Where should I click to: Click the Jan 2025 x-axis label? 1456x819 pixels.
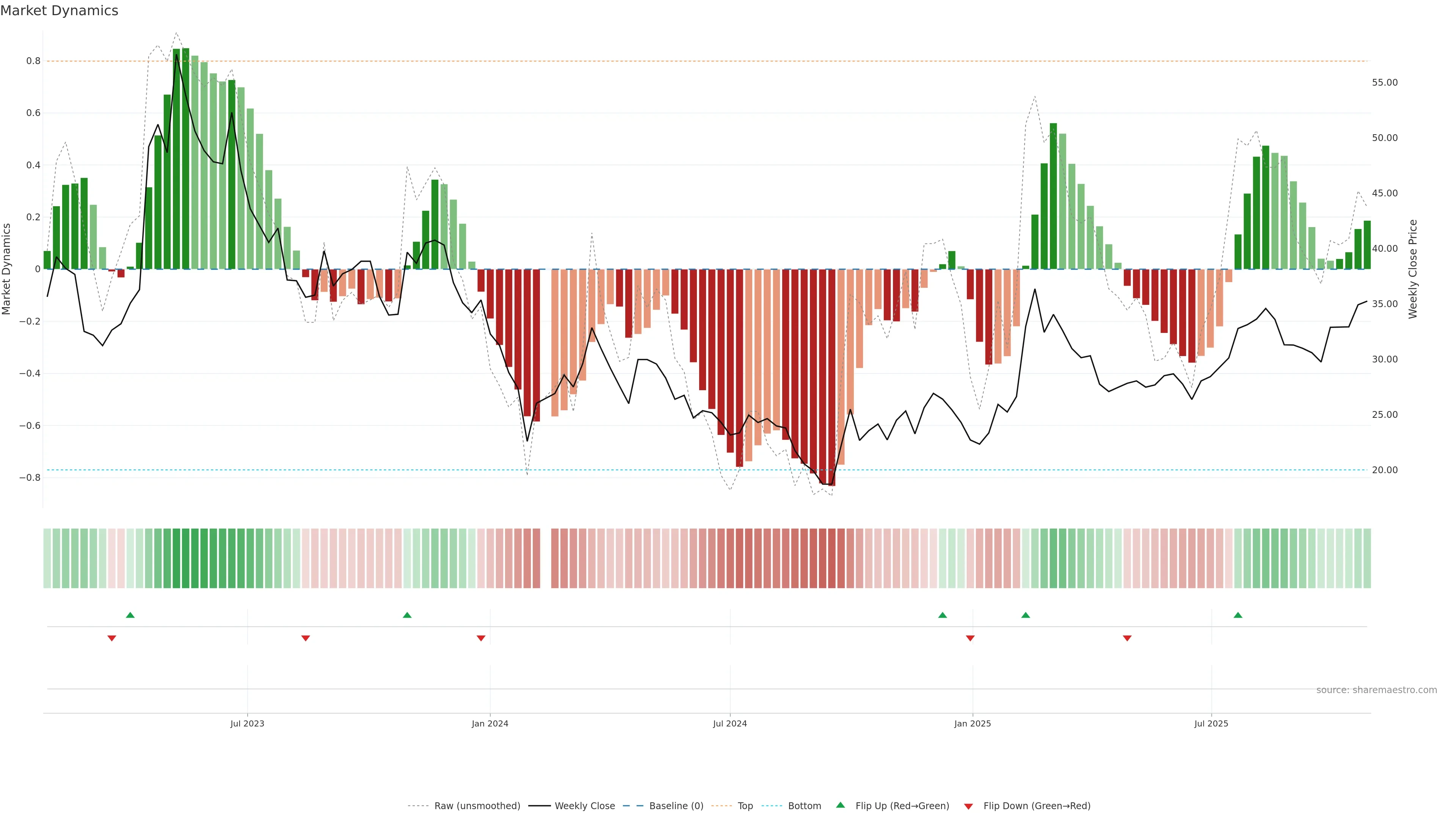click(x=972, y=723)
